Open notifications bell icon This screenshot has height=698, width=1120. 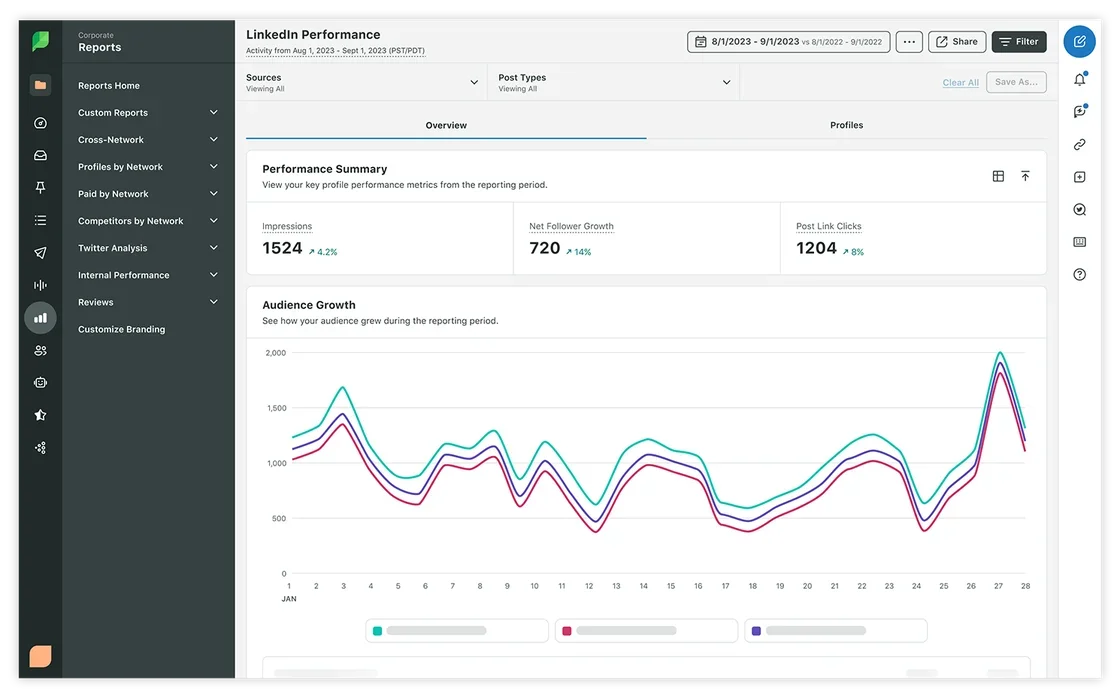(1079, 79)
